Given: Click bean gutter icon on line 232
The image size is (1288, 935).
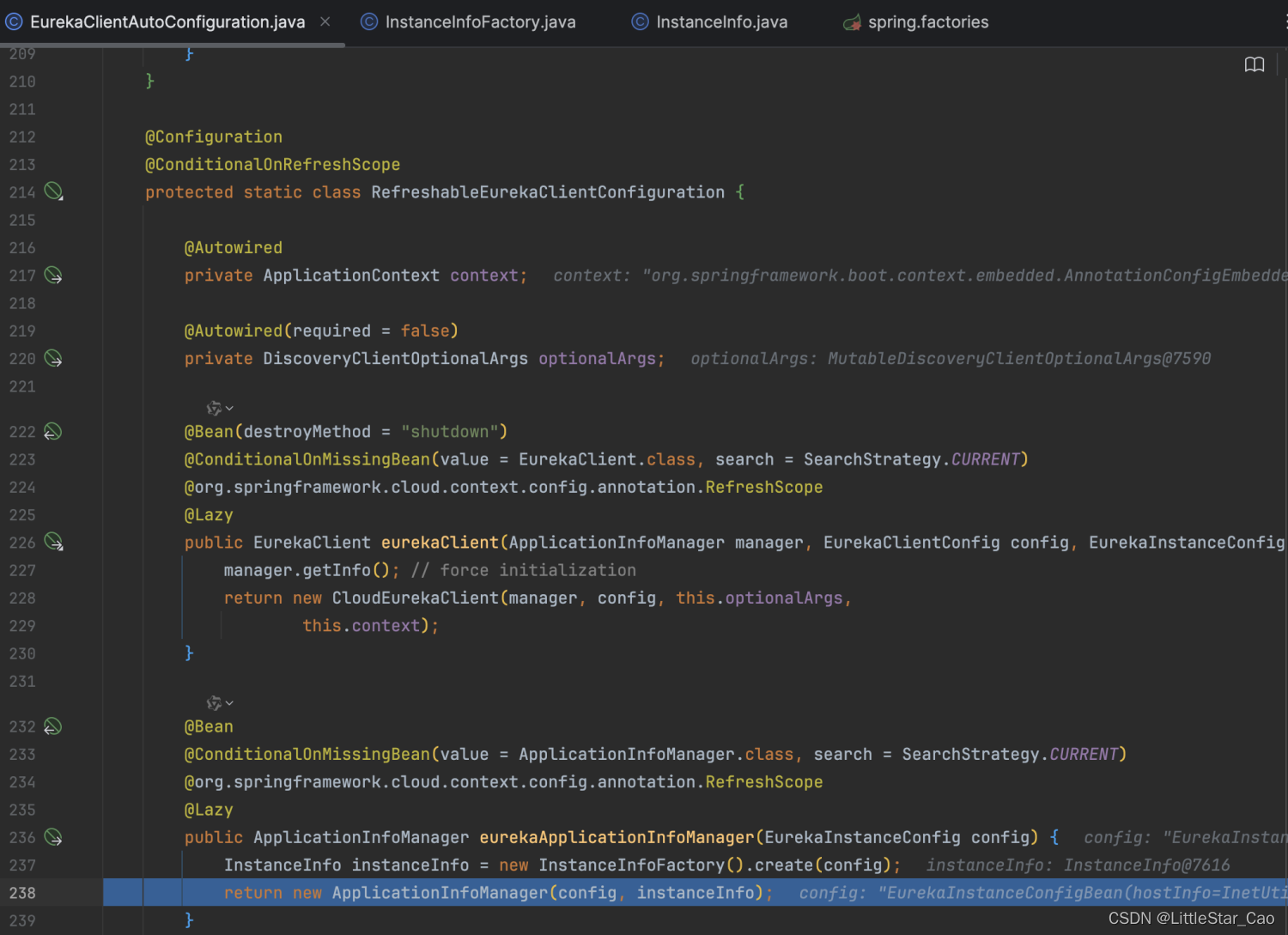Looking at the screenshot, I should [x=53, y=726].
